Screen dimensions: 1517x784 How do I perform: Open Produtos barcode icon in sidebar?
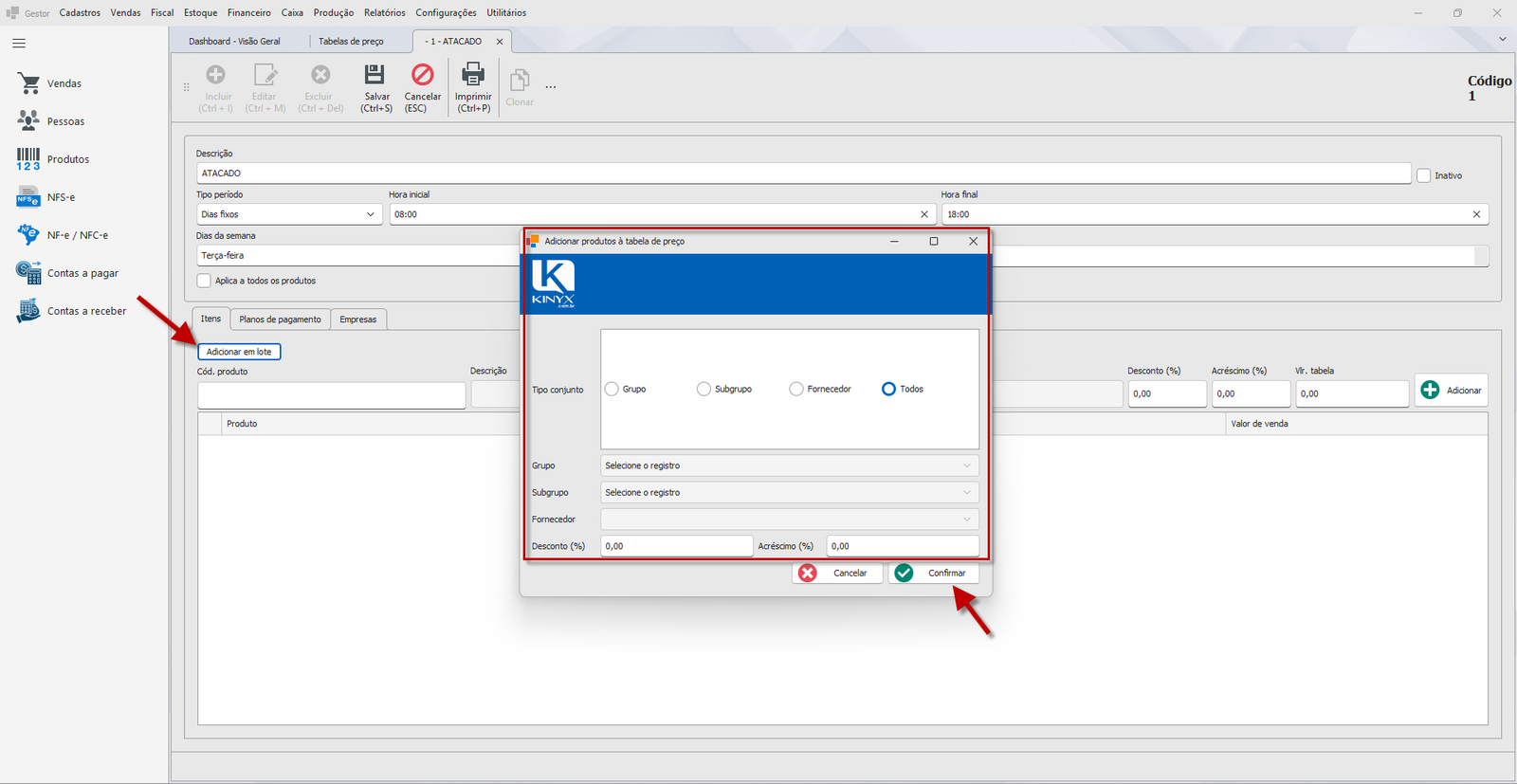point(28,159)
